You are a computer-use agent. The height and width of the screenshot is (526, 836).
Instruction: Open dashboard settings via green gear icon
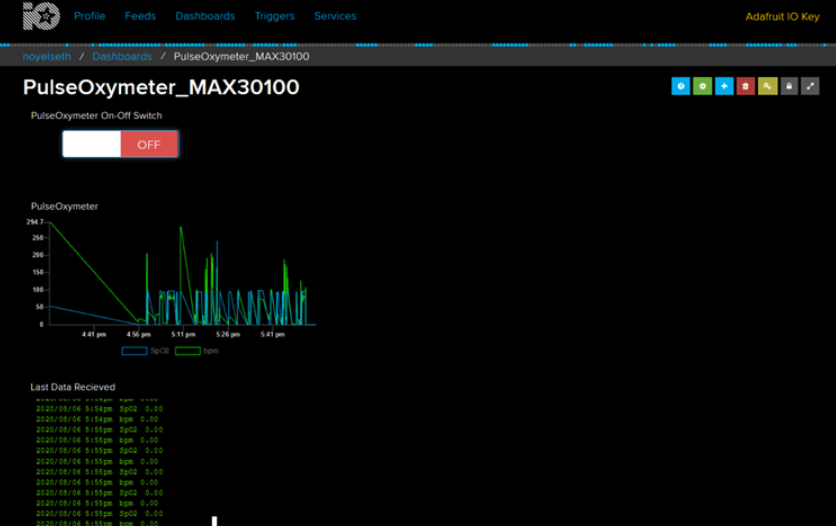[703, 87]
